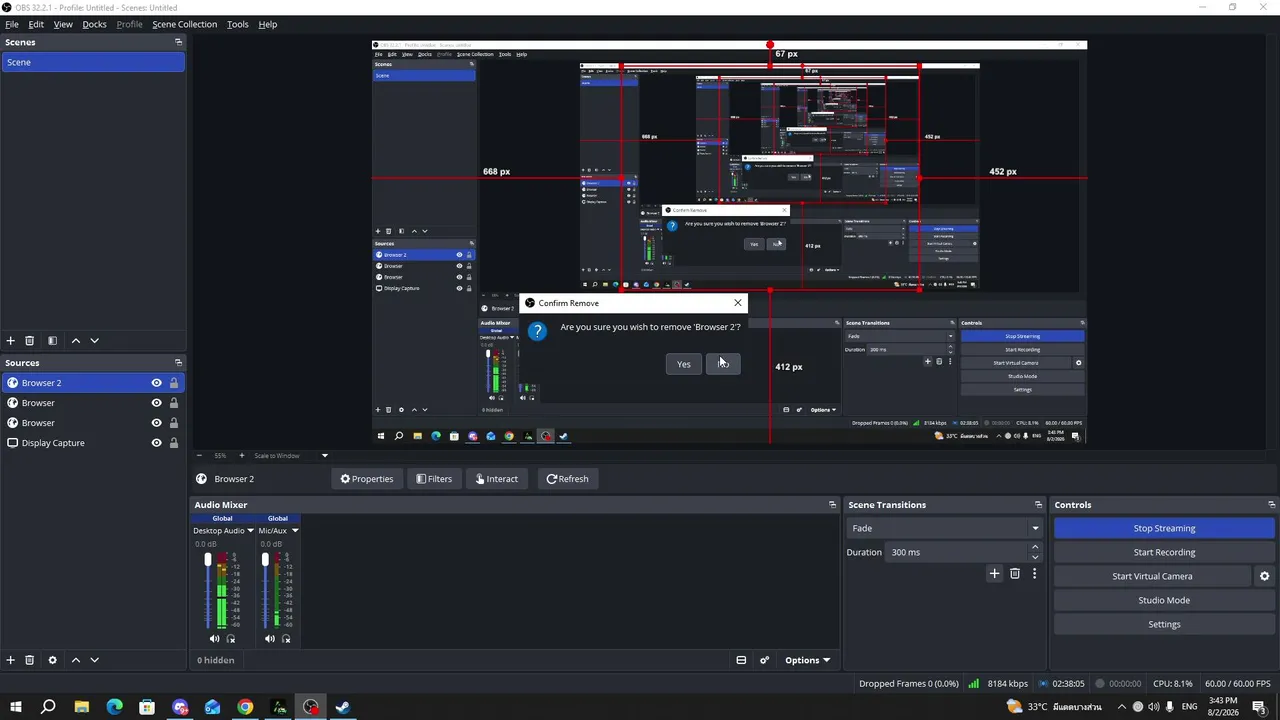Open scene filters icon in Scenes toolbar

(52, 341)
